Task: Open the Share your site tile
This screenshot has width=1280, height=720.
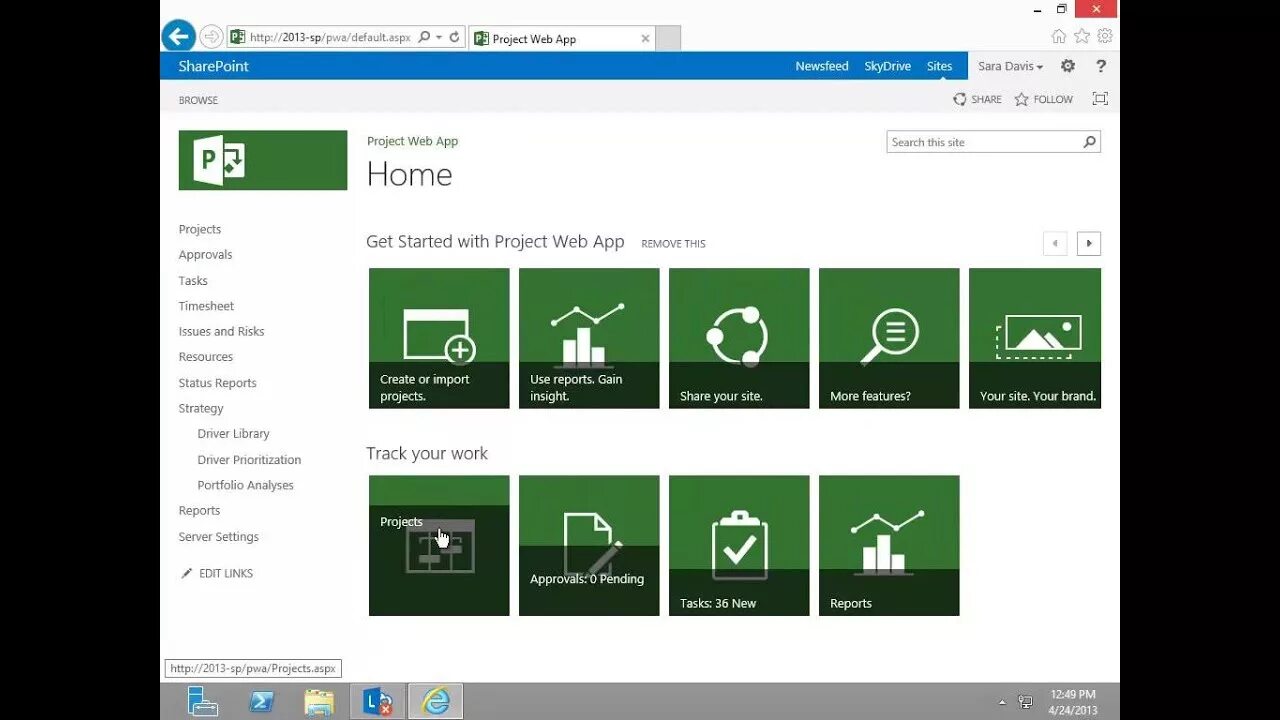Action: pos(739,338)
